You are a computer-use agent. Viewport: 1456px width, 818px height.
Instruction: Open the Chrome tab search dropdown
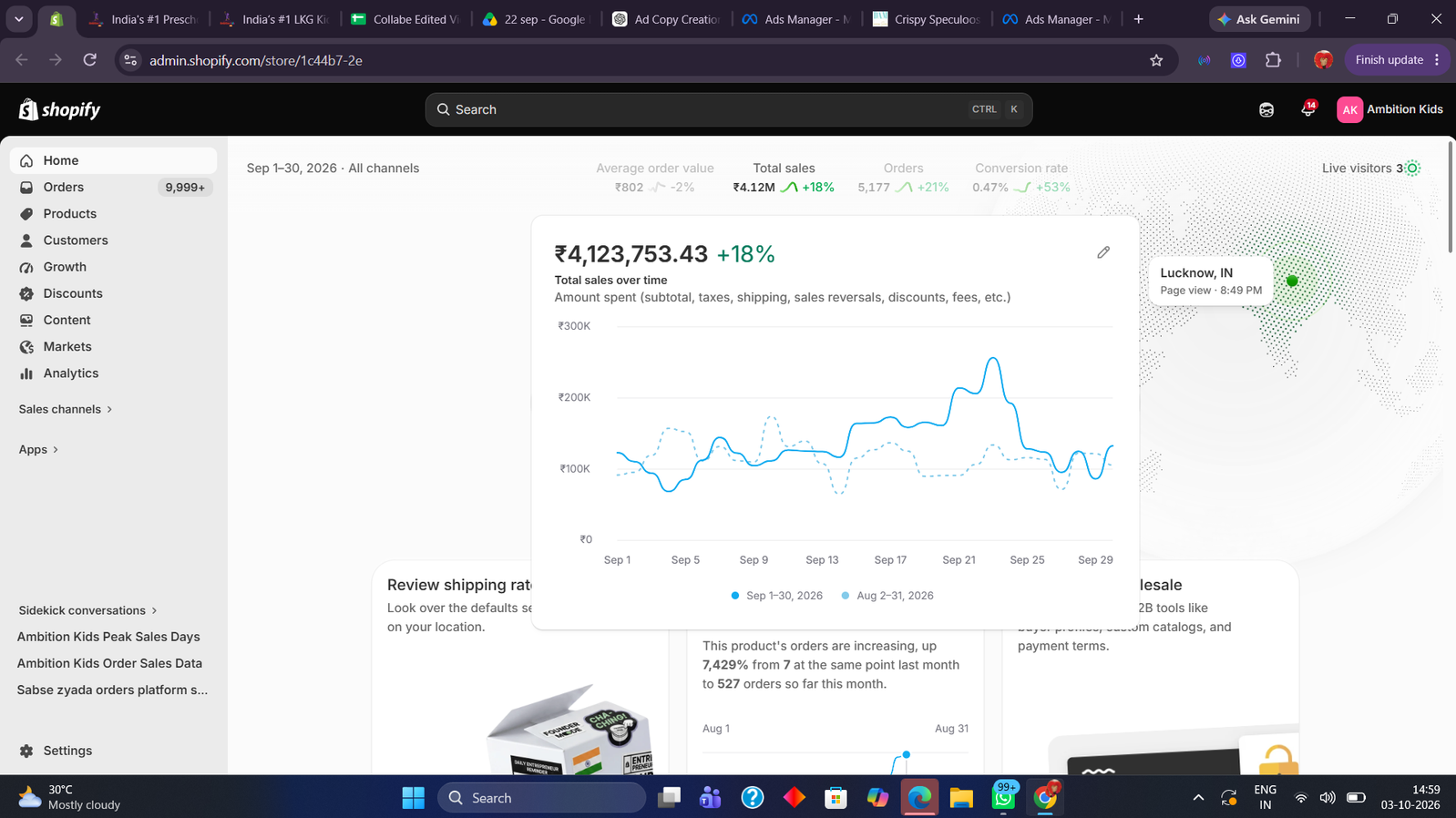[x=18, y=19]
